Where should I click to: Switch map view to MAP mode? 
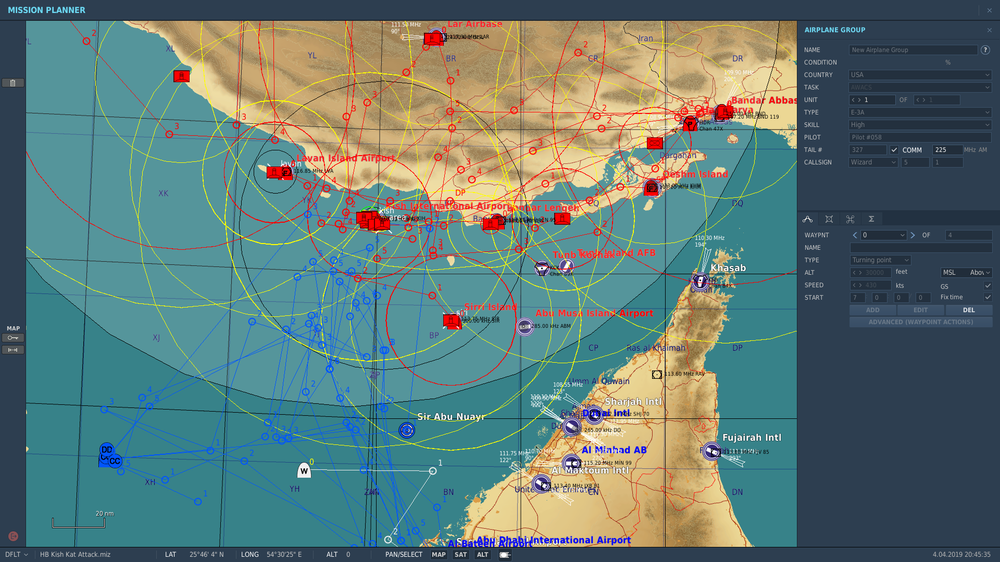pyautogui.click(x=439, y=555)
